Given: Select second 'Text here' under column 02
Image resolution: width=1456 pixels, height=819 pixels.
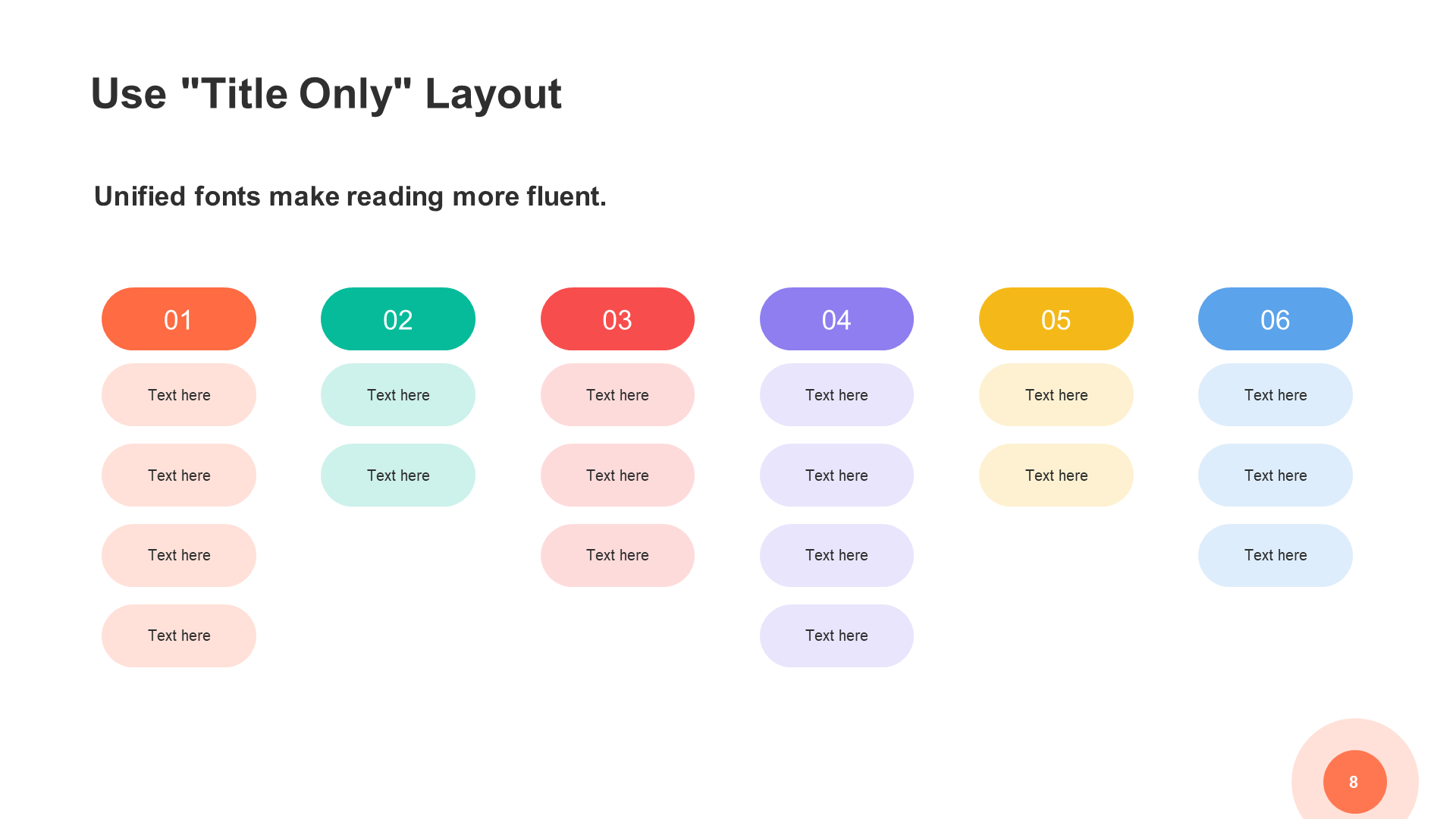Looking at the screenshot, I should tap(398, 474).
